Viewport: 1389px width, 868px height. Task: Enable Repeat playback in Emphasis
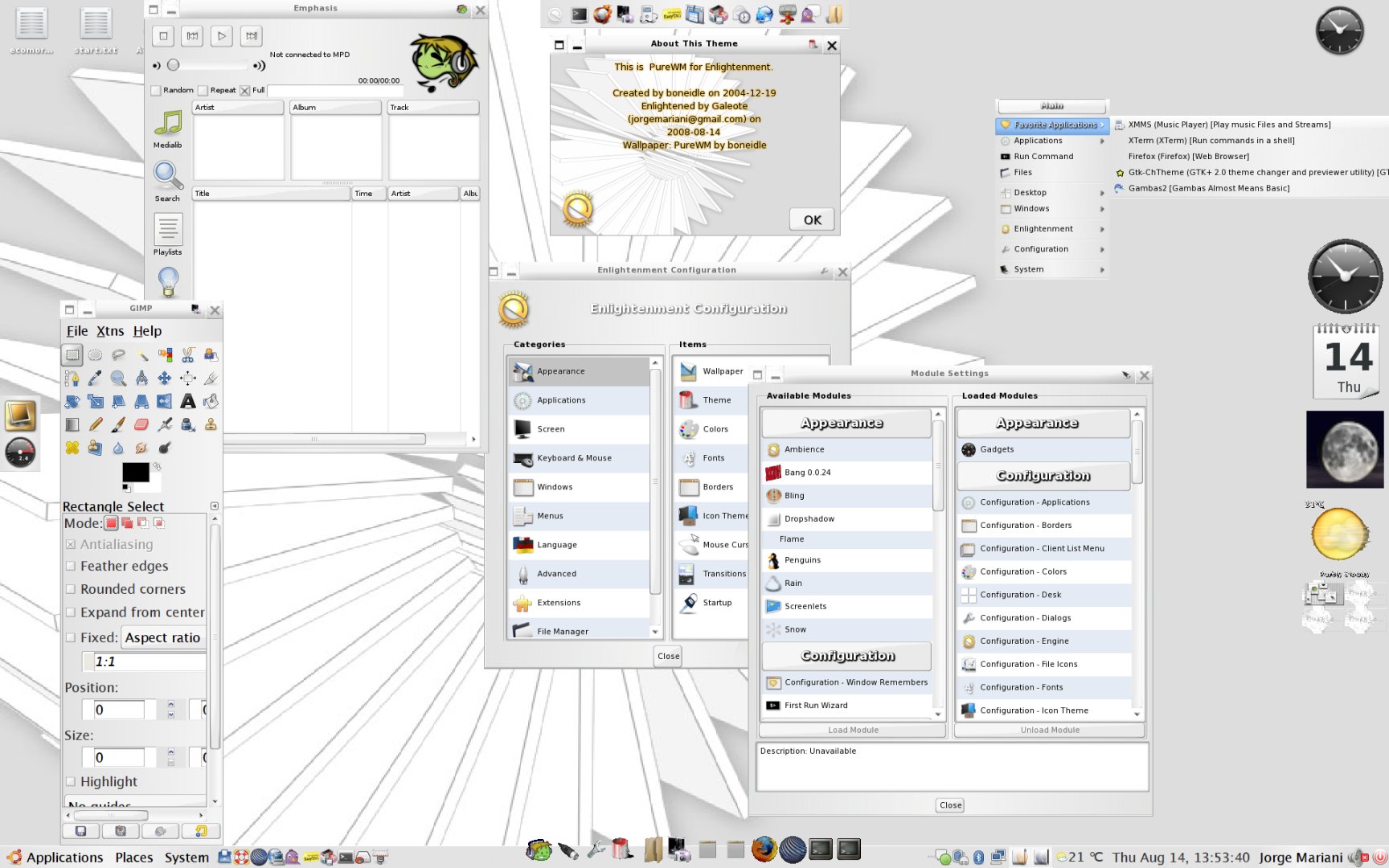203,91
